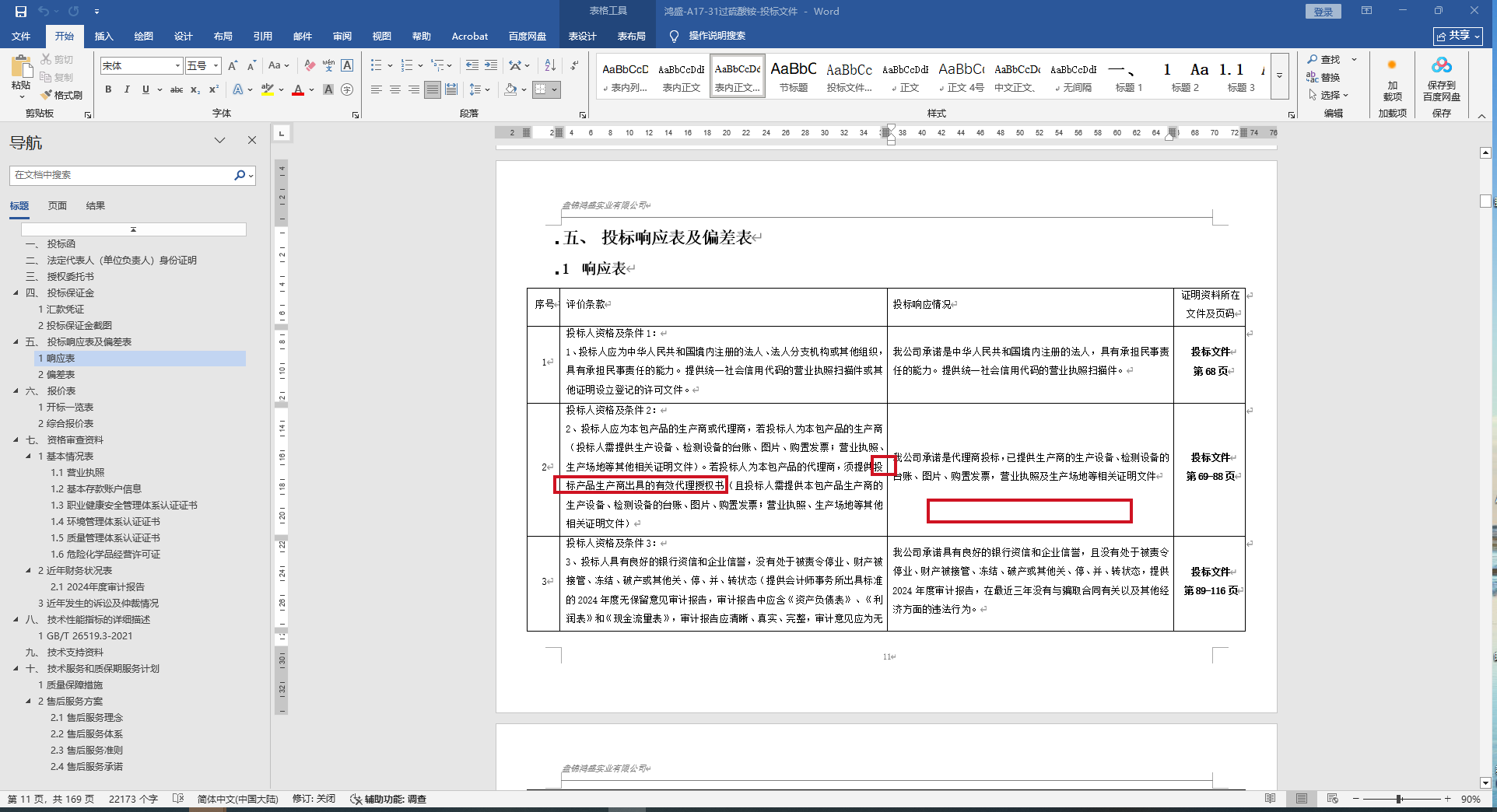Screen dimensions: 1497x812
Task: Switch to Print Layout view
Action: [x=1302, y=799]
